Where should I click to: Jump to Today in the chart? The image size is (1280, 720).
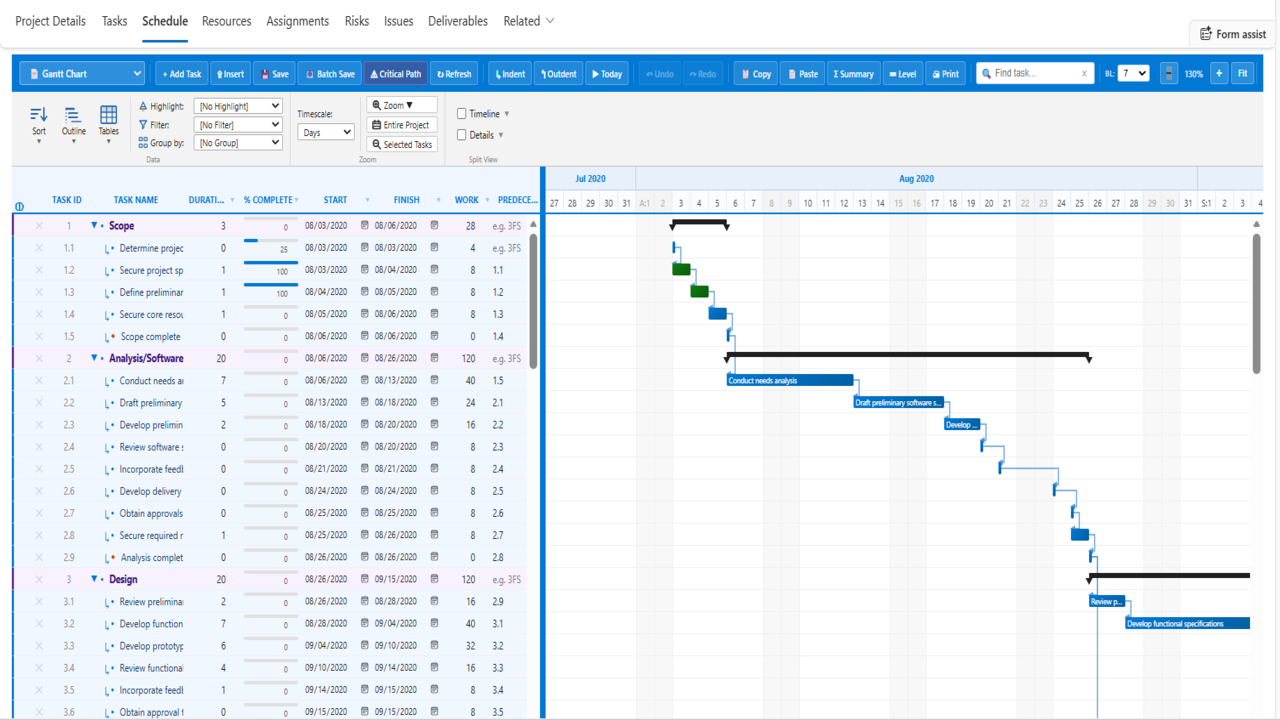click(x=606, y=74)
